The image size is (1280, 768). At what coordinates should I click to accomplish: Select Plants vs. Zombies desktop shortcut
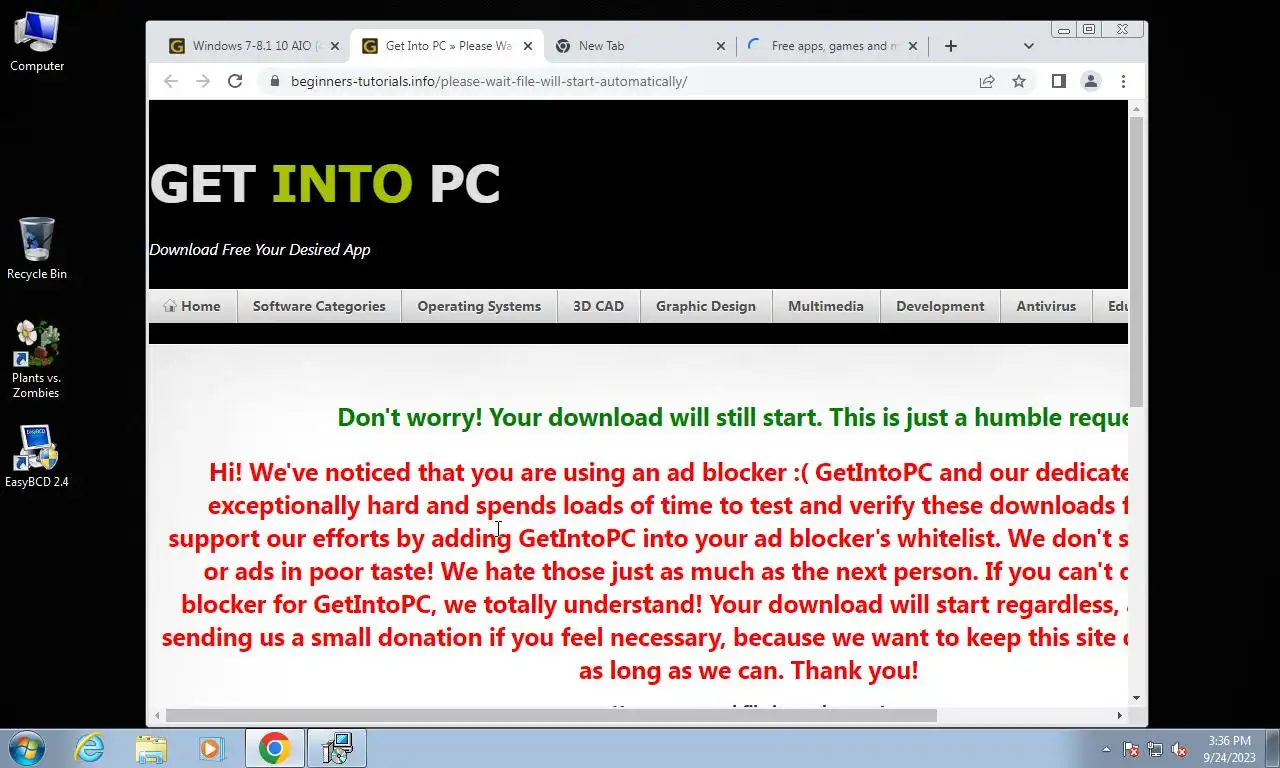[x=36, y=360]
